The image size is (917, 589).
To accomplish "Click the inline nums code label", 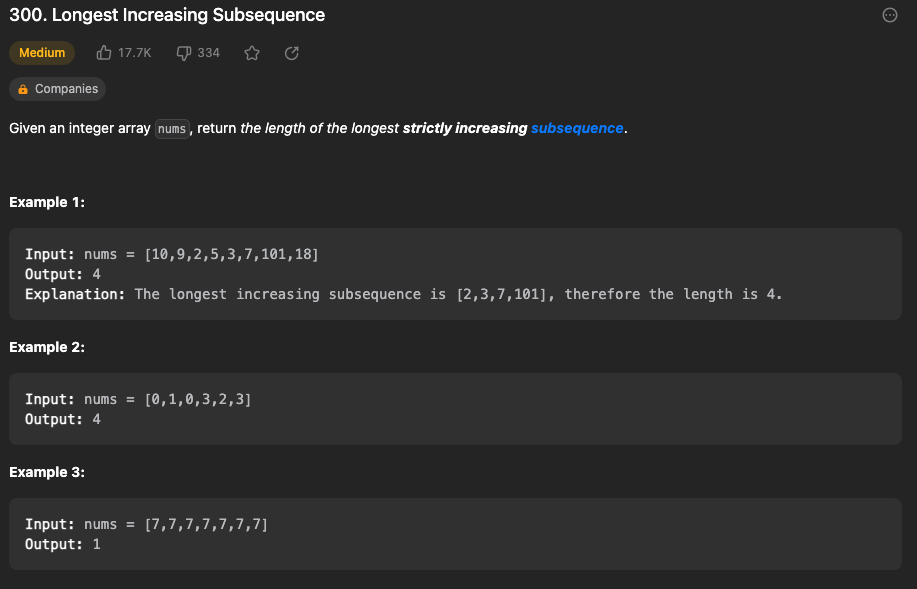I will tap(172, 129).
